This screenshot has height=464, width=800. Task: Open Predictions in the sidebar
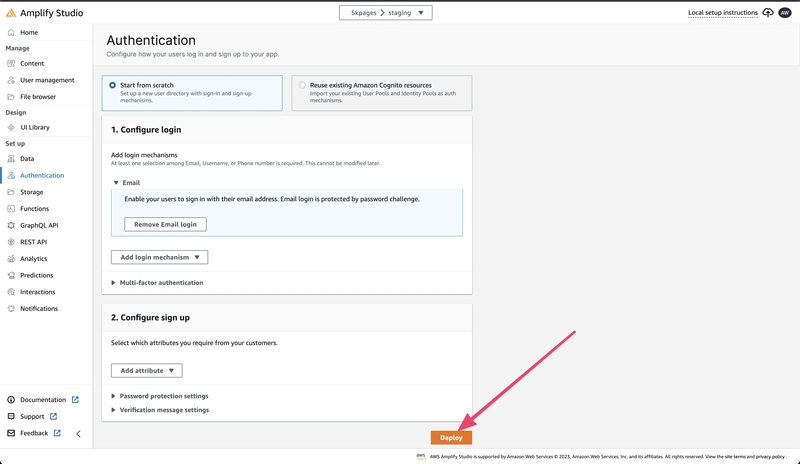coord(37,275)
